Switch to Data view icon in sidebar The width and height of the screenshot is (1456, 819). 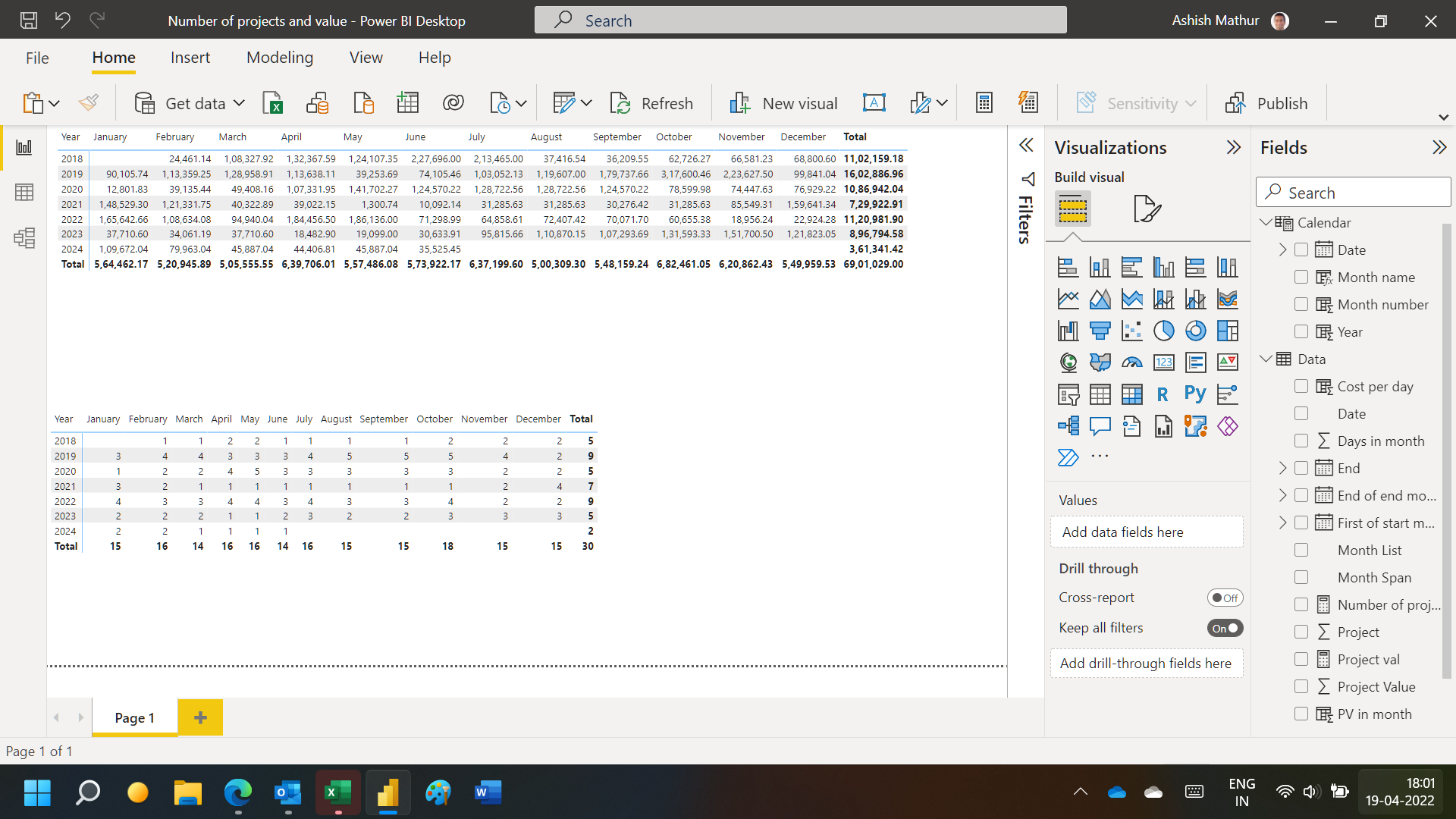[24, 193]
